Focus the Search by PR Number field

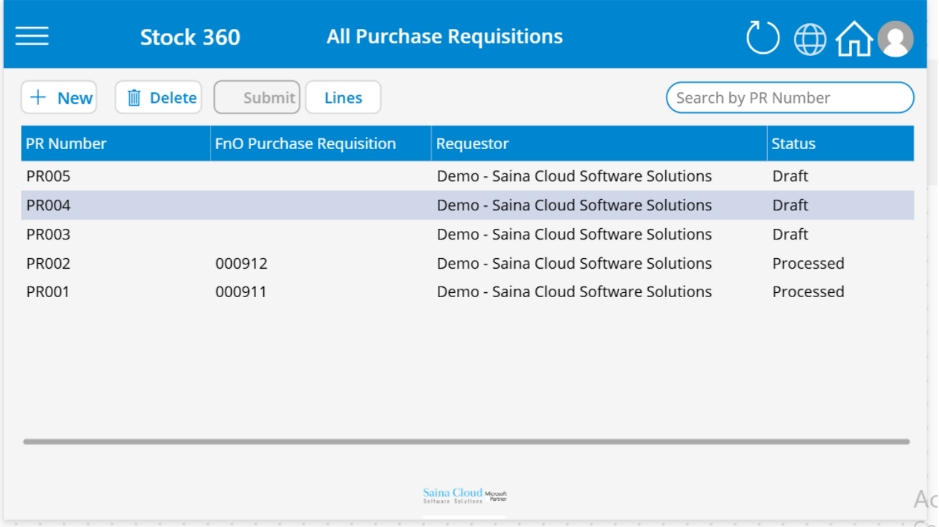[x=789, y=98]
